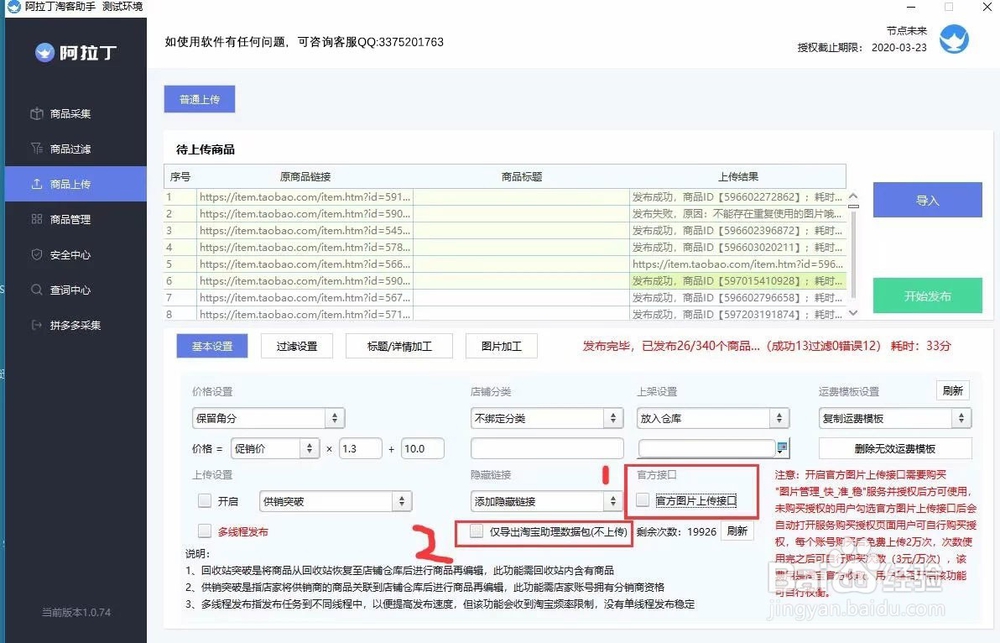This screenshot has height=643, width=1000.
Task: Click the 商品标题 column header
Action: (x=522, y=177)
